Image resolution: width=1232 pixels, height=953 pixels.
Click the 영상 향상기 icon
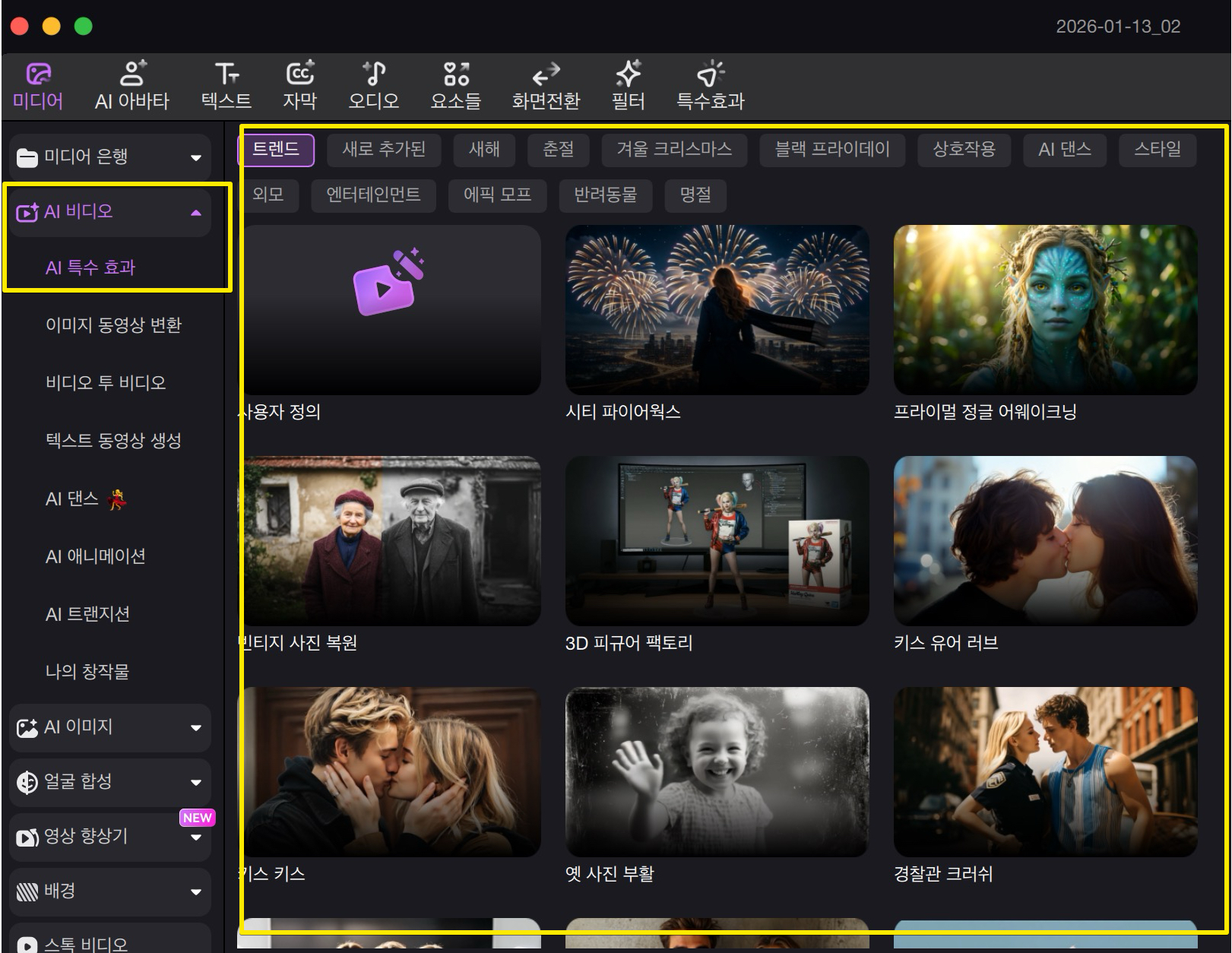point(27,837)
